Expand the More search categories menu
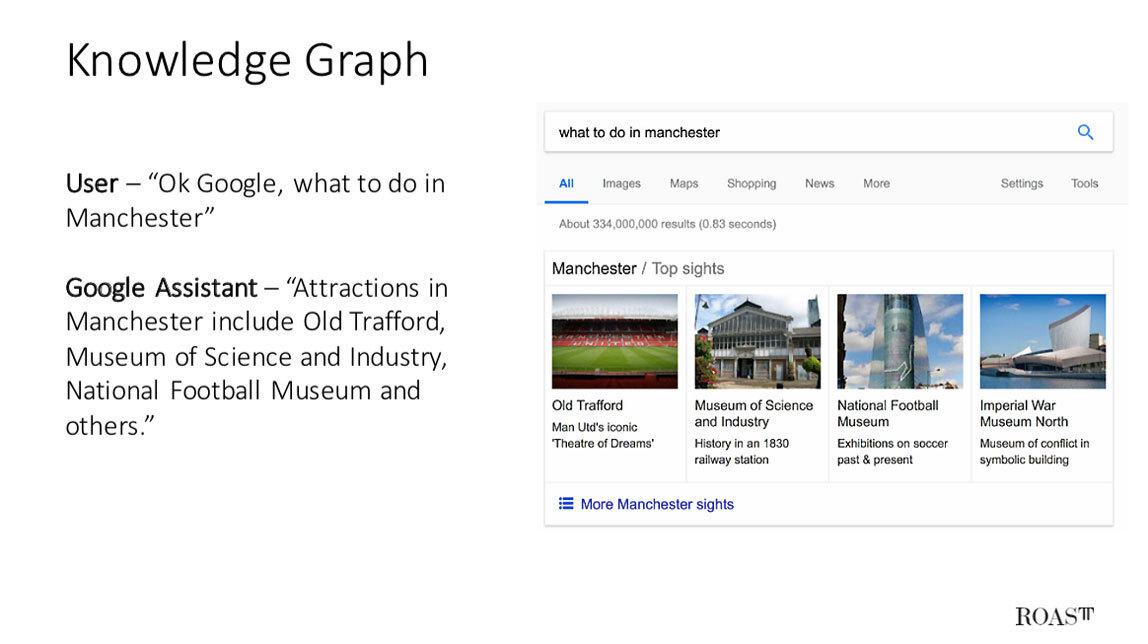This screenshot has width=1148, height=644. pyautogui.click(x=876, y=183)
